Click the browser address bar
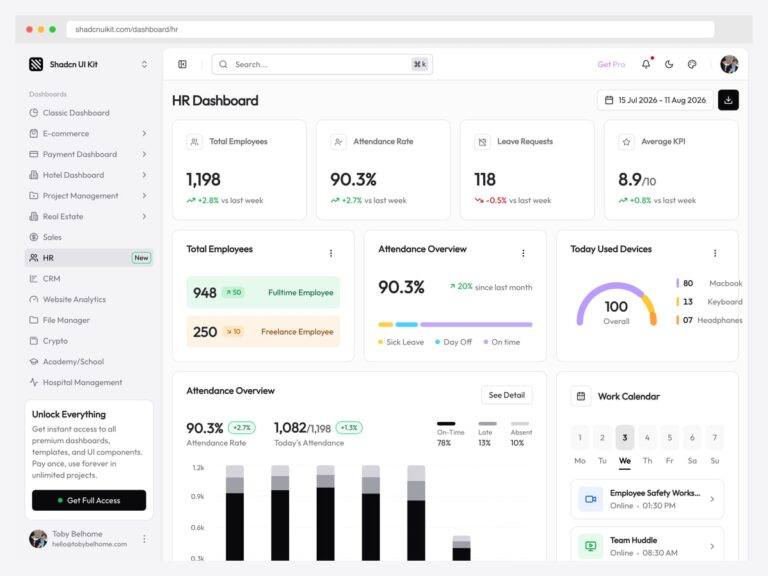The width and height of the screenshot is (768, 576). [x=390, y=29]
